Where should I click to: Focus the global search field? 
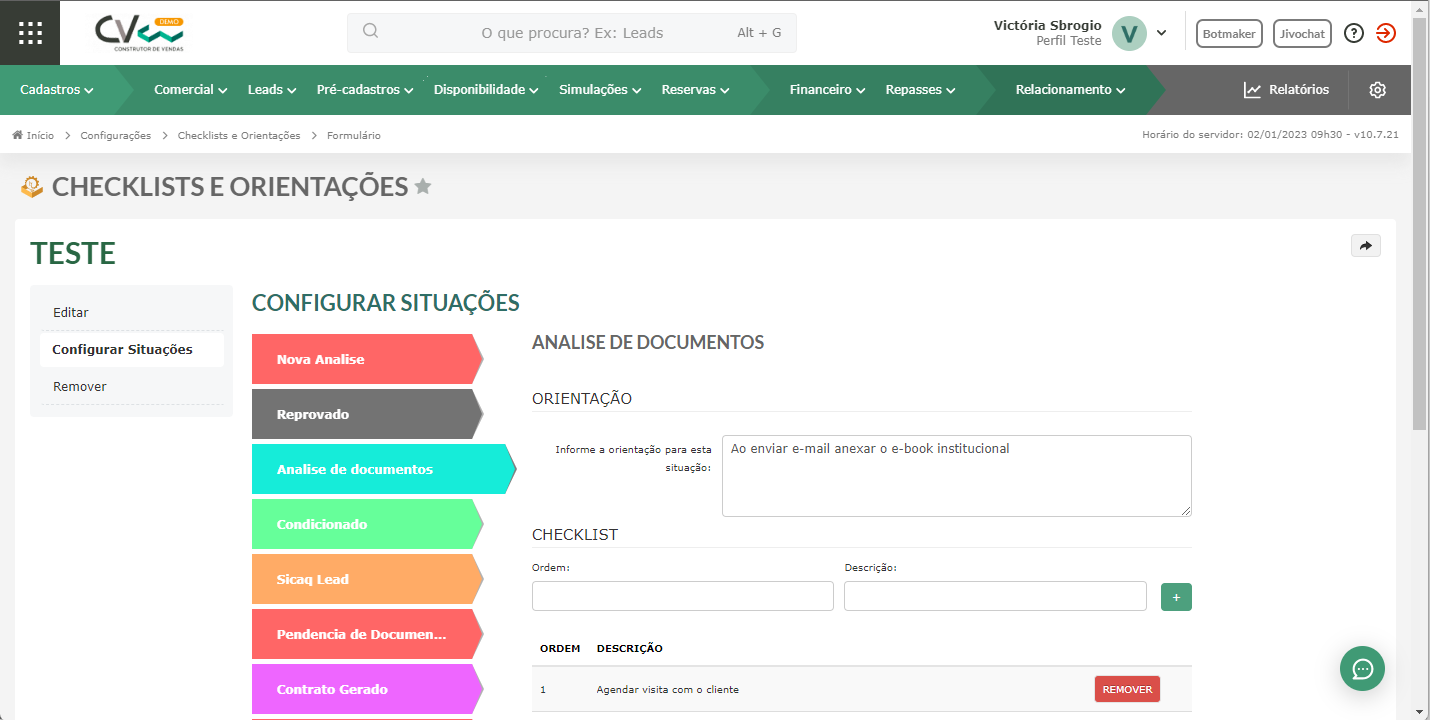[x=572, y=33]
